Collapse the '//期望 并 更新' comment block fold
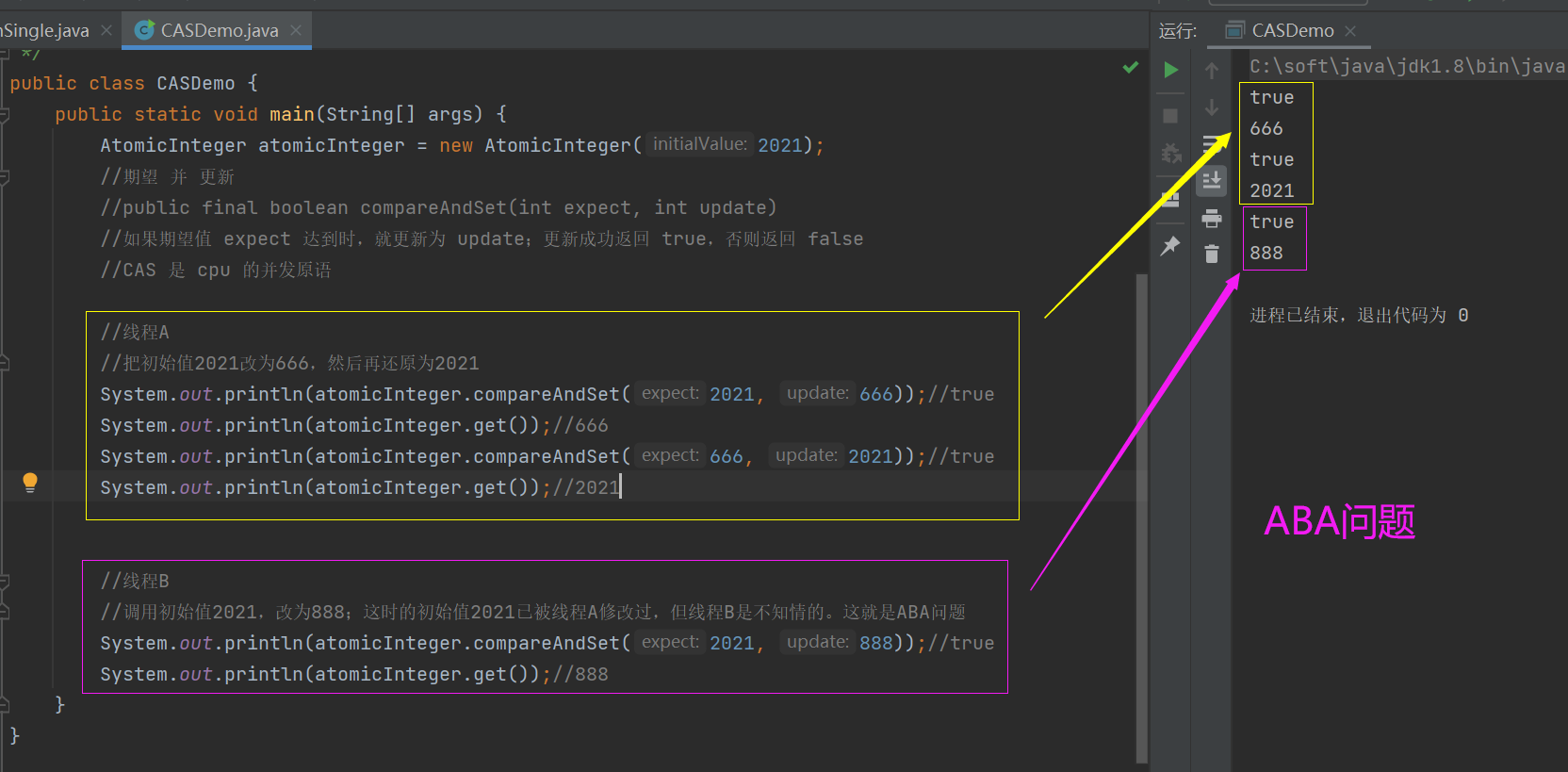Viewport: 1568px width, 772px height. [5, 177]
